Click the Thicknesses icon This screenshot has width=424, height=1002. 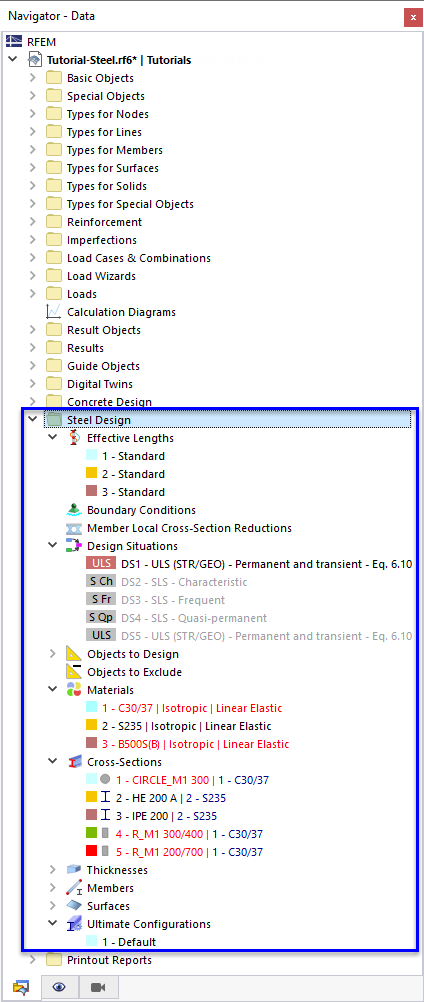[x=75, y=870]
